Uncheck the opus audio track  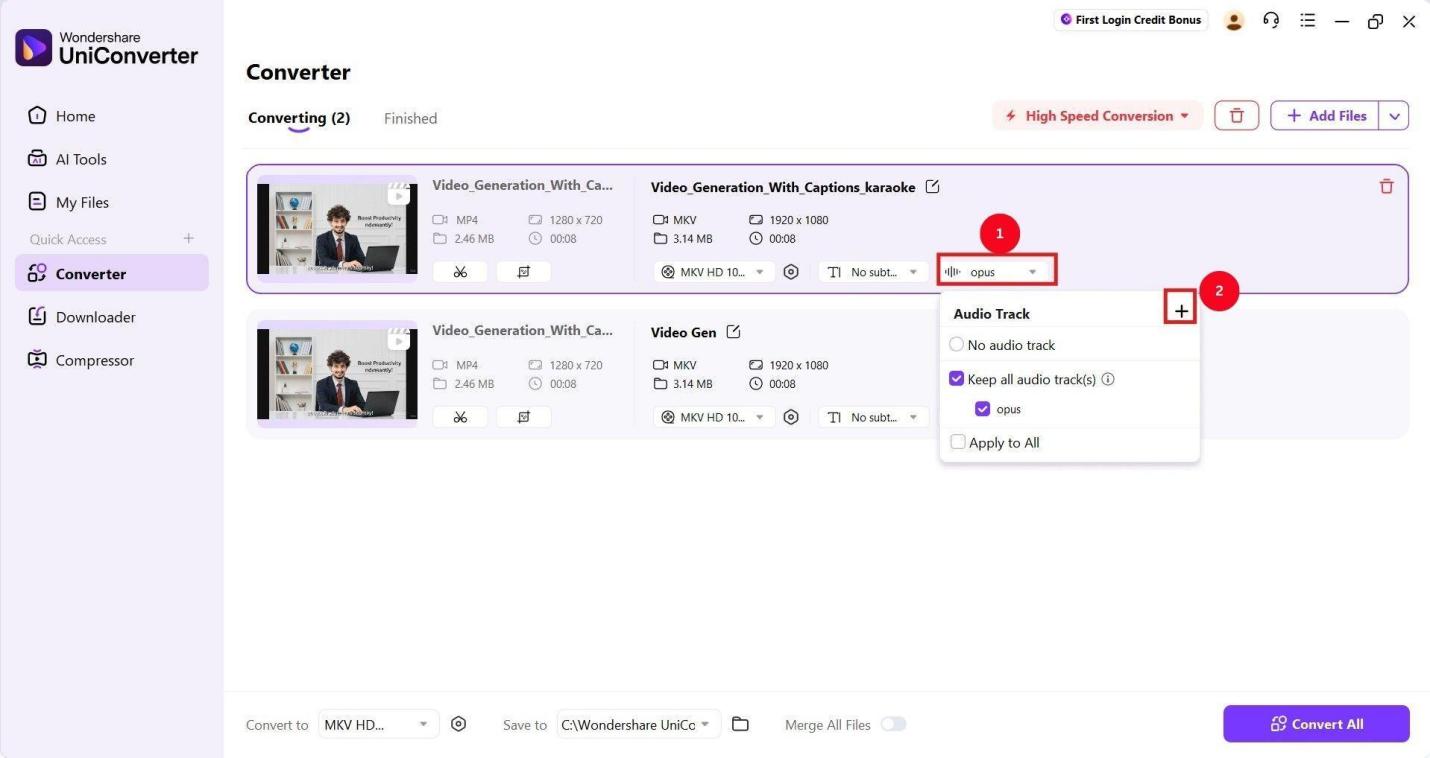click(x=982, y=408)
